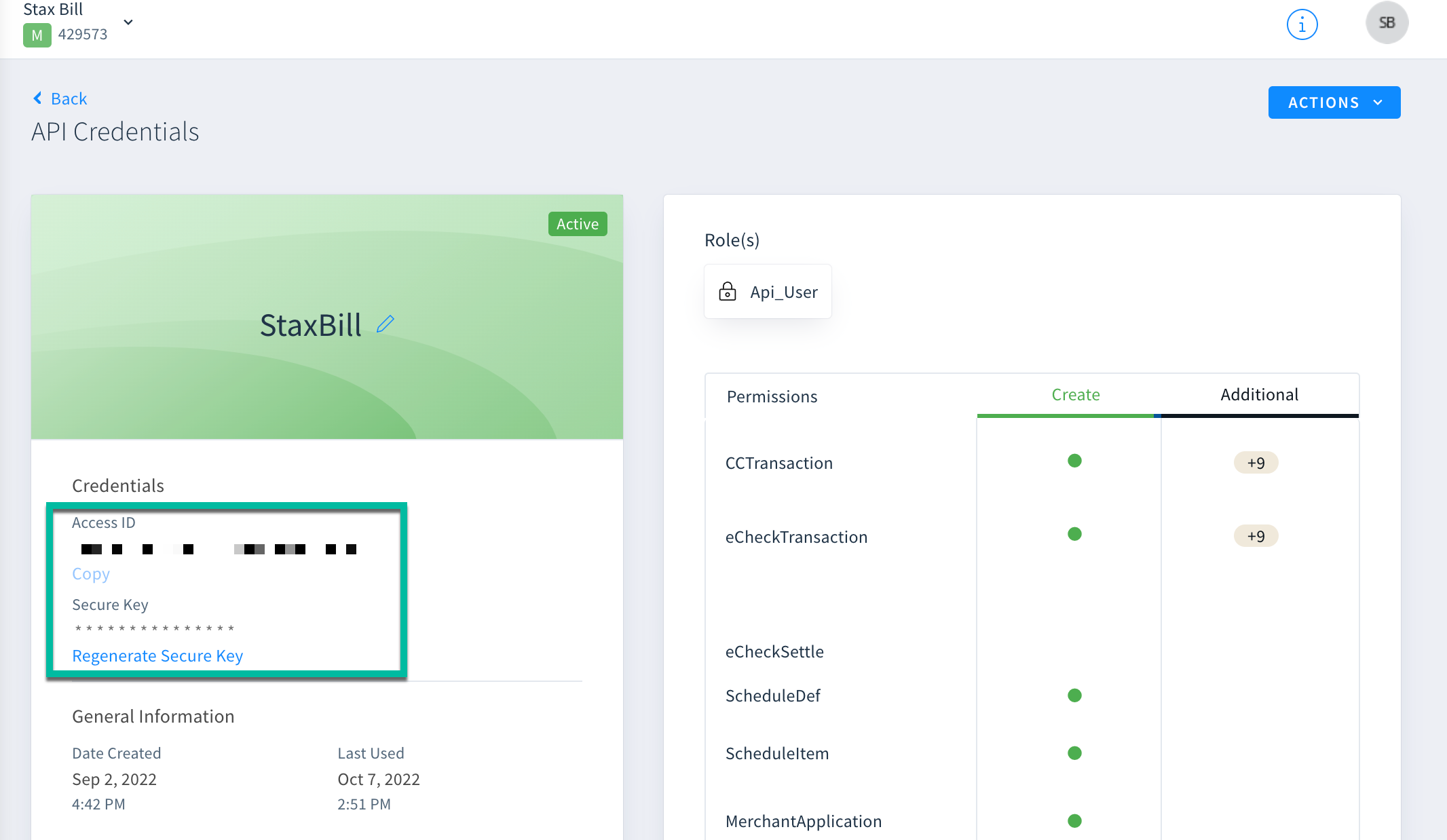
Task: Click the API Credentials page title
Action: point(115,132)
